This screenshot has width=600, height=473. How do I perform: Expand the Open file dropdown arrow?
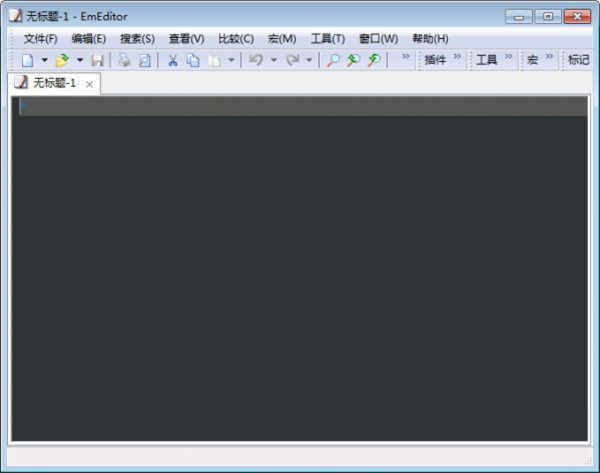point(80,60)
